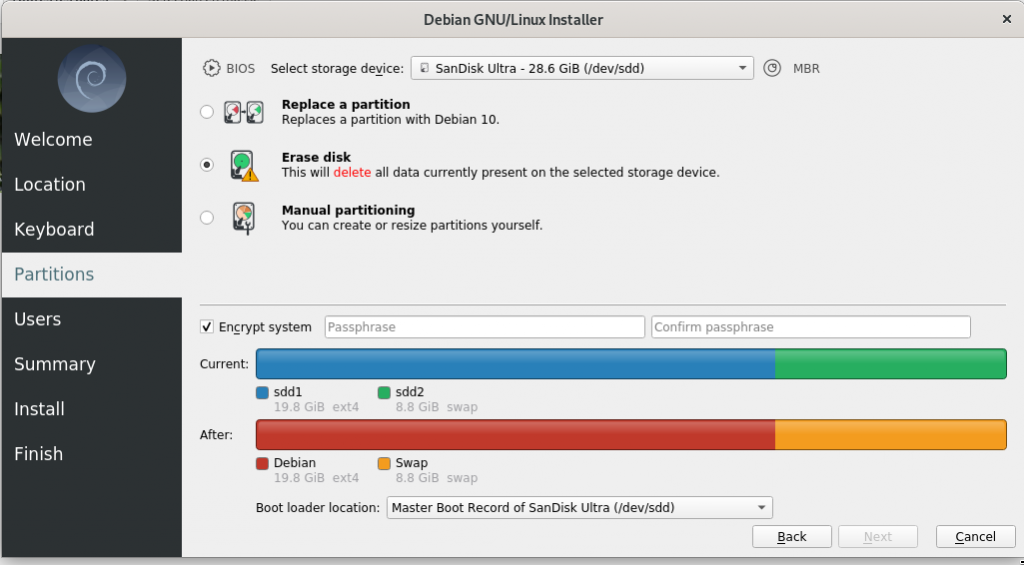Viewport: 1024px width, 565px height.
Task: Click the Debian swirl logo
Action: pos(91,78)
